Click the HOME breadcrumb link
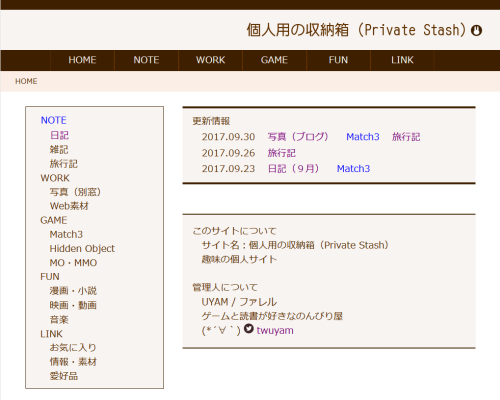500x400 pixels. pos(26,81)
